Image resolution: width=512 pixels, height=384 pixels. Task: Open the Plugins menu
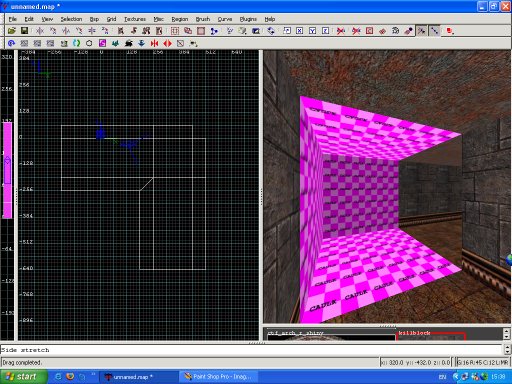click(x=248, y=19)
